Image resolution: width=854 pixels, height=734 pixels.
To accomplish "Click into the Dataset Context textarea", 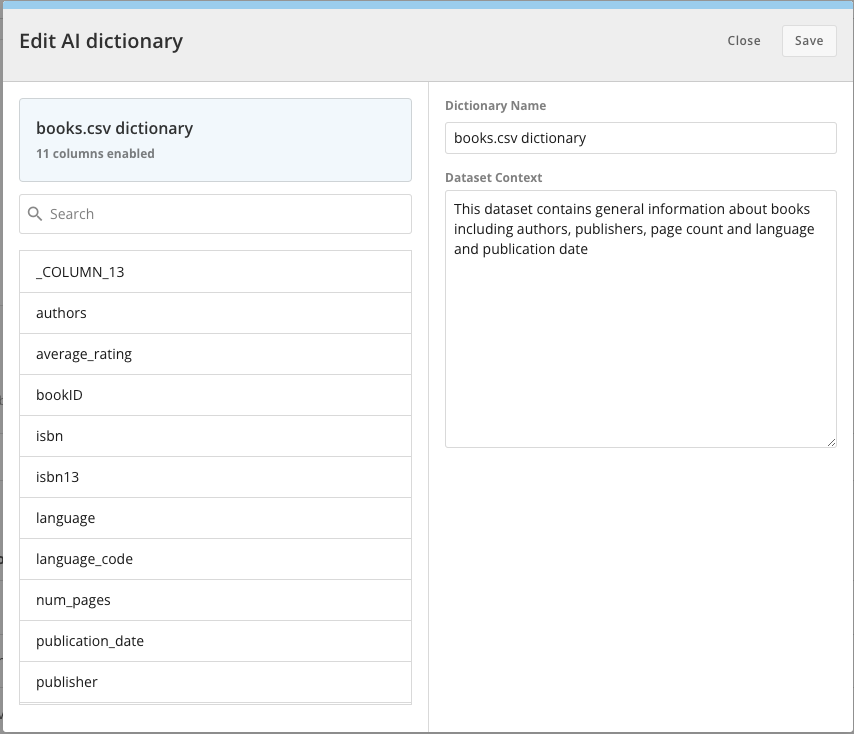I will pos(640,319).
